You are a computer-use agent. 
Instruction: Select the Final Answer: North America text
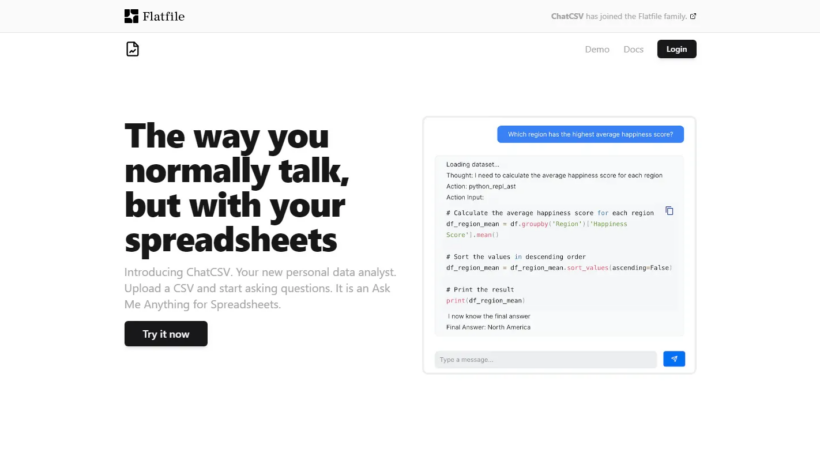click(488, 327)
